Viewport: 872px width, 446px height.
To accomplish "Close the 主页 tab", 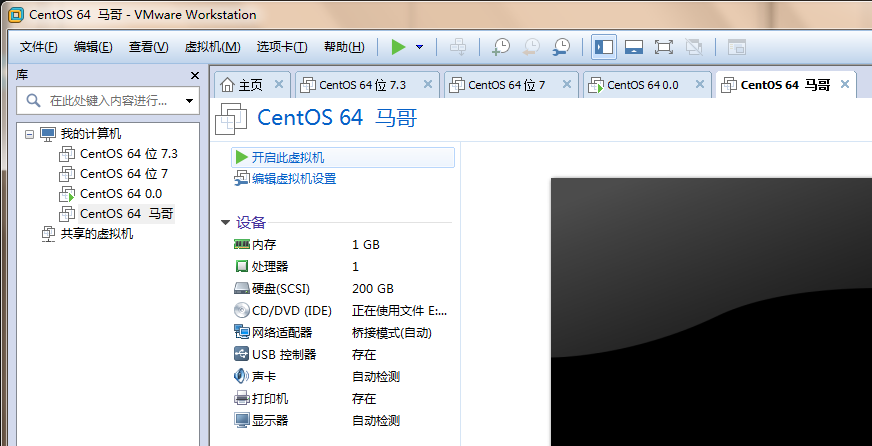I will click(x=279, y=85).
